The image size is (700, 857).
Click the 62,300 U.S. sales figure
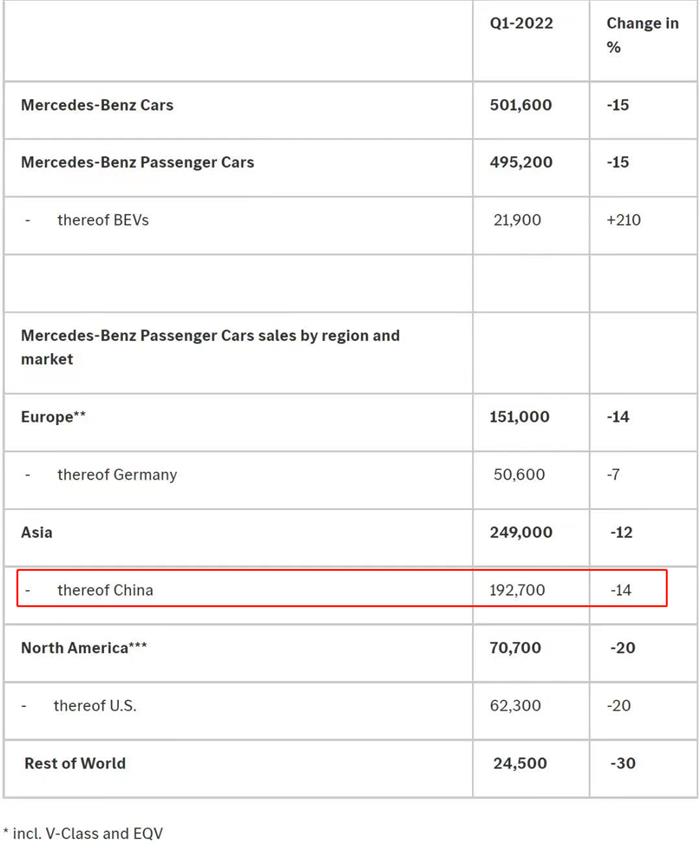(x=517, y=706)
